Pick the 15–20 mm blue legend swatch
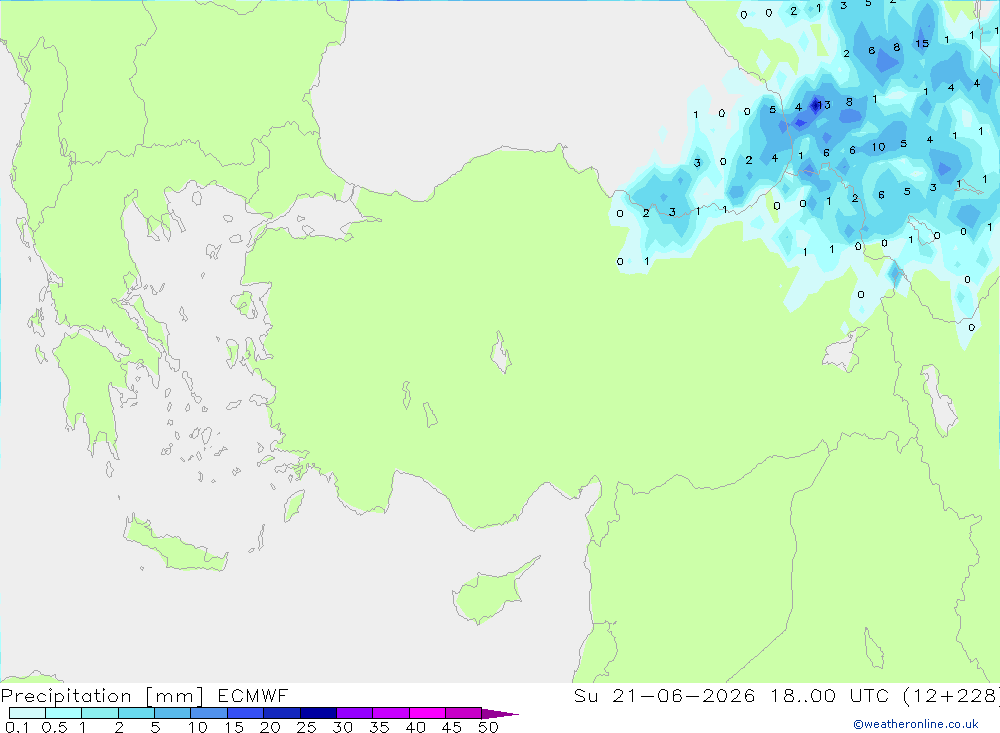Viewport: 1000px width, 733px height. click(x=245, y=713)
